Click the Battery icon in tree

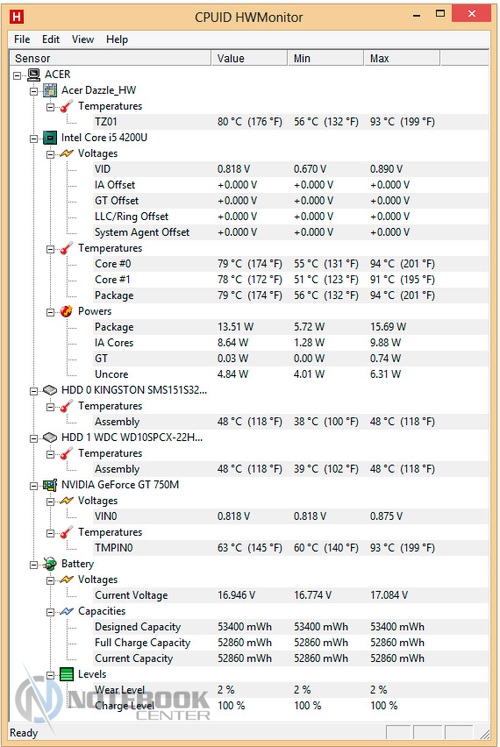coord(50,564)
